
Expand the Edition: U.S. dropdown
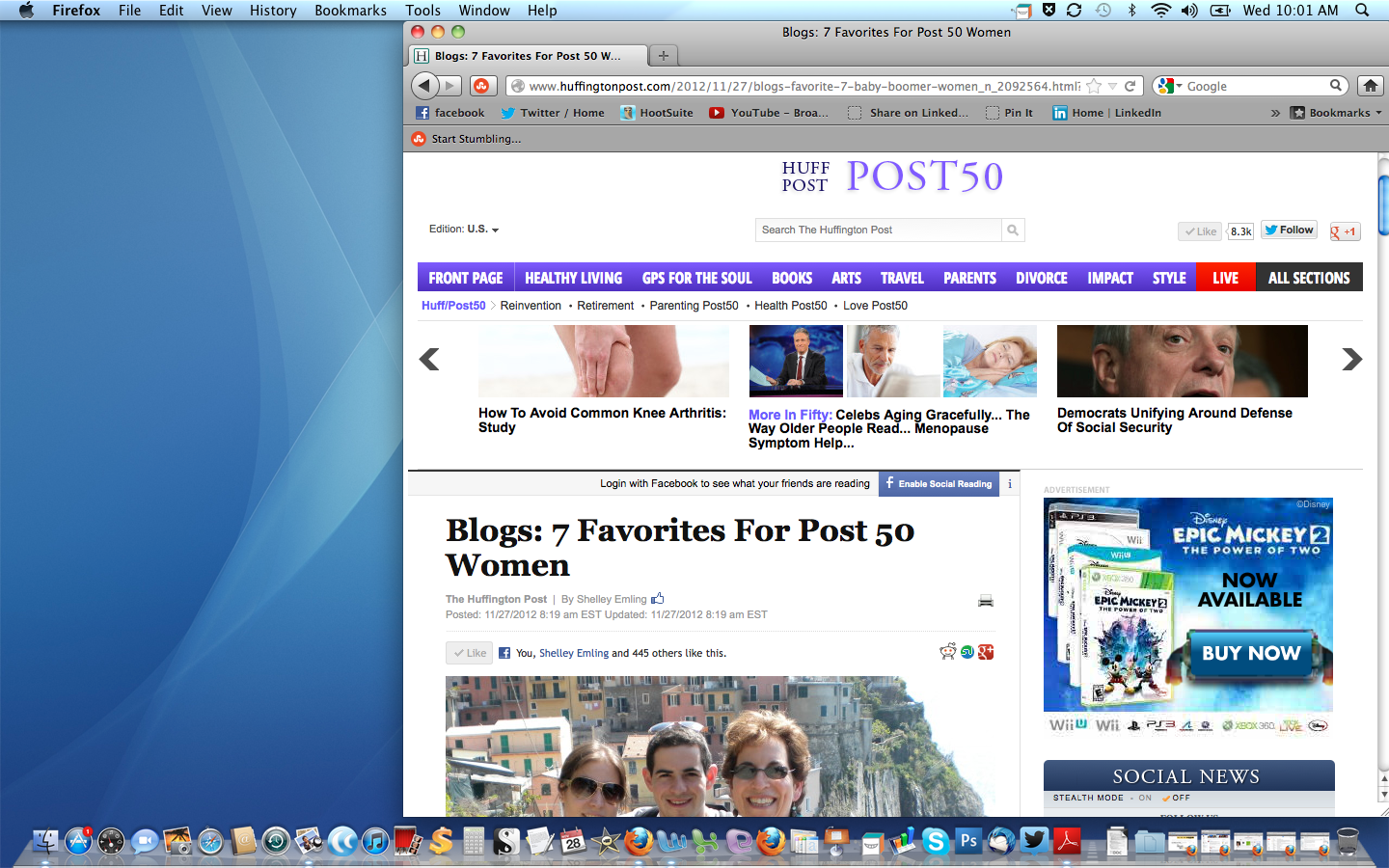464,230
